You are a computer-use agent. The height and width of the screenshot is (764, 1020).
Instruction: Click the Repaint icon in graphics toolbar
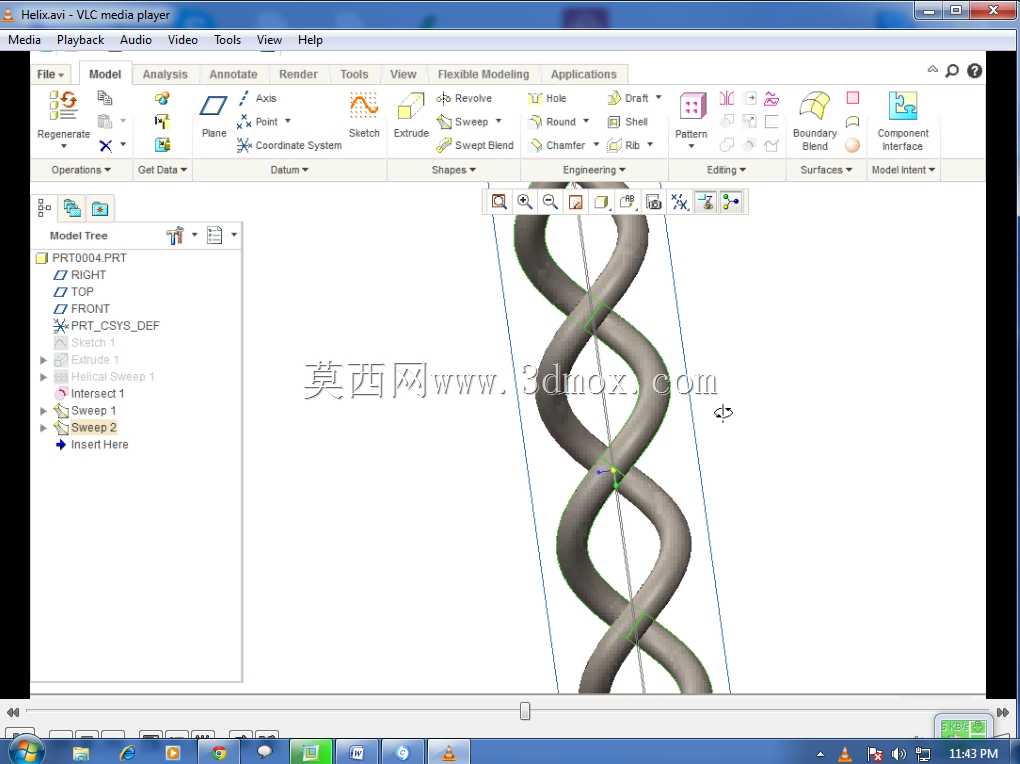[576, 202]
